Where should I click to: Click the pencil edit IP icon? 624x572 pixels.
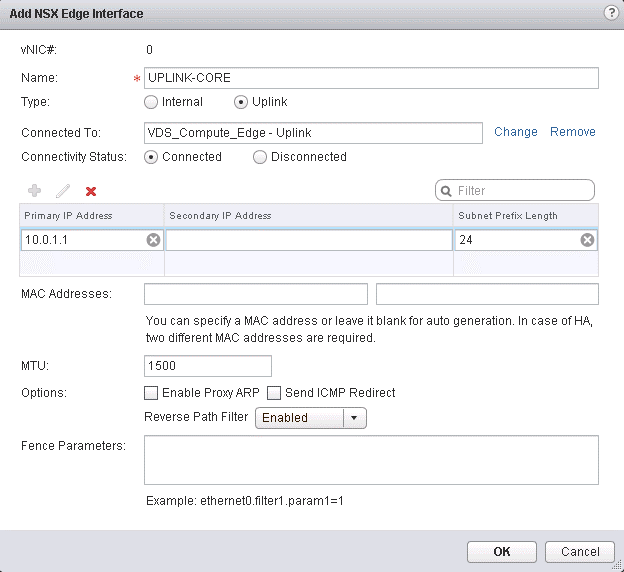tap(62, 190)
